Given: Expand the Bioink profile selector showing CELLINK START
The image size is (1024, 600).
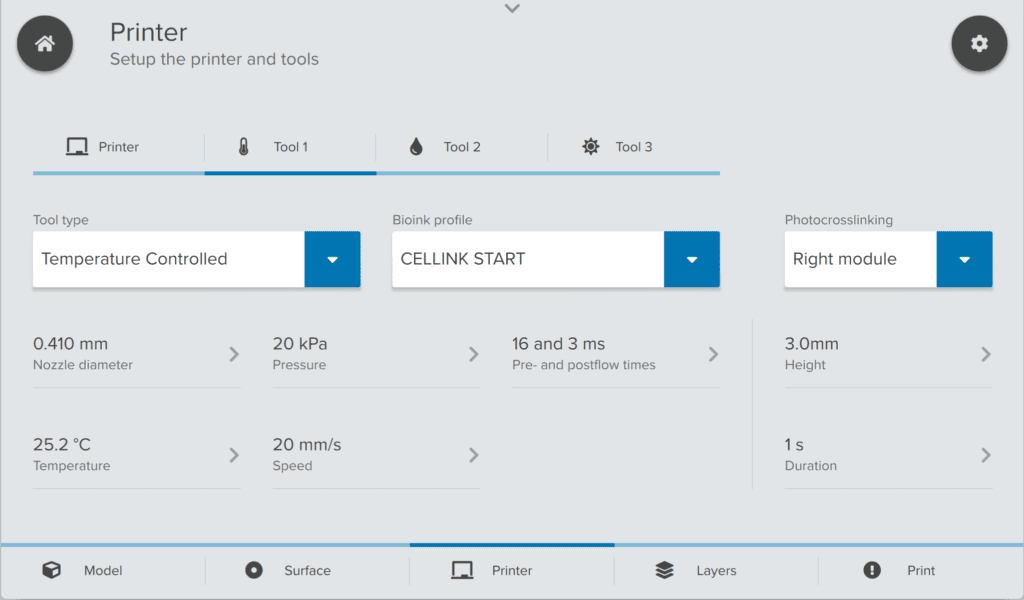Looking at the screenshot, I should click(692, 259).
